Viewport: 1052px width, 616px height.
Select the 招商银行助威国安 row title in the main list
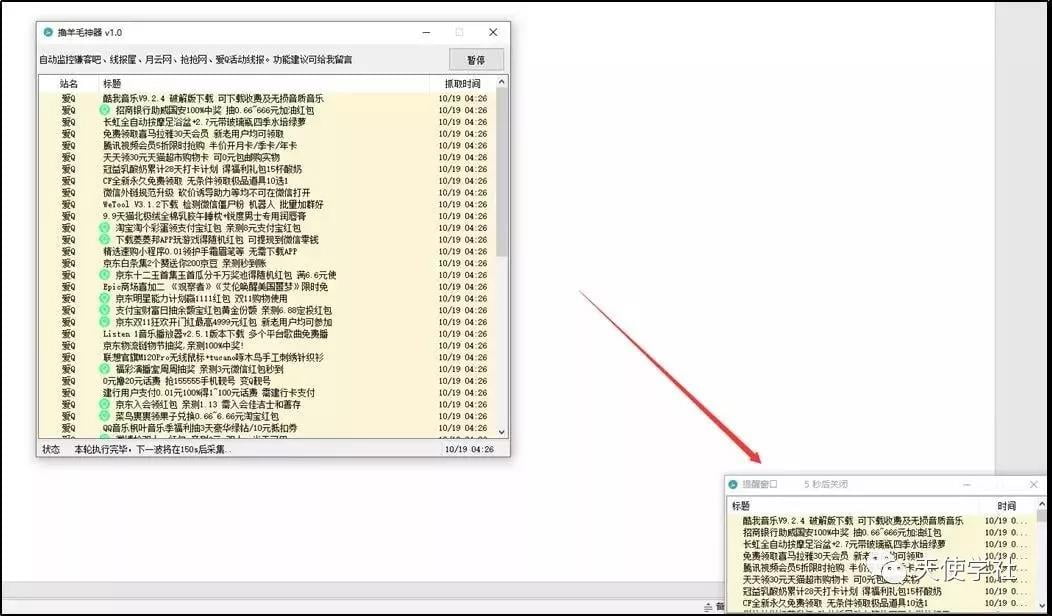point(215,110)
